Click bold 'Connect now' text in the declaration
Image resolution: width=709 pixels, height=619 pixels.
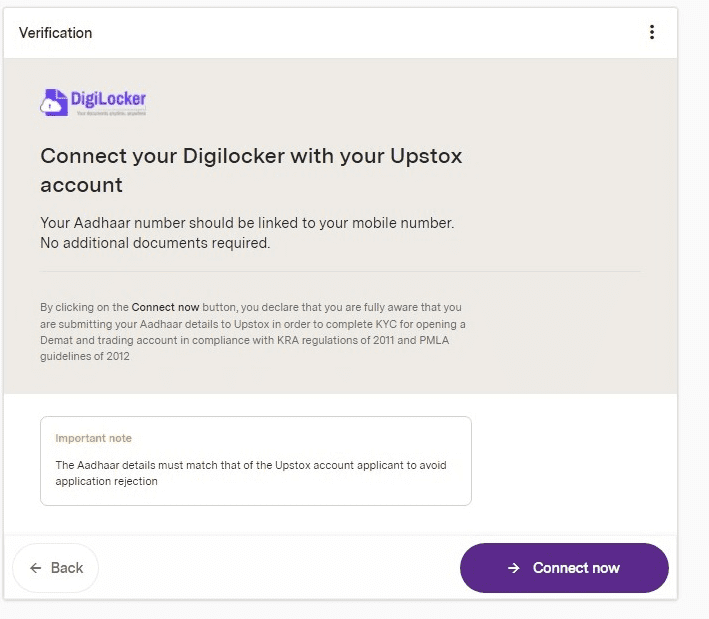165,307
